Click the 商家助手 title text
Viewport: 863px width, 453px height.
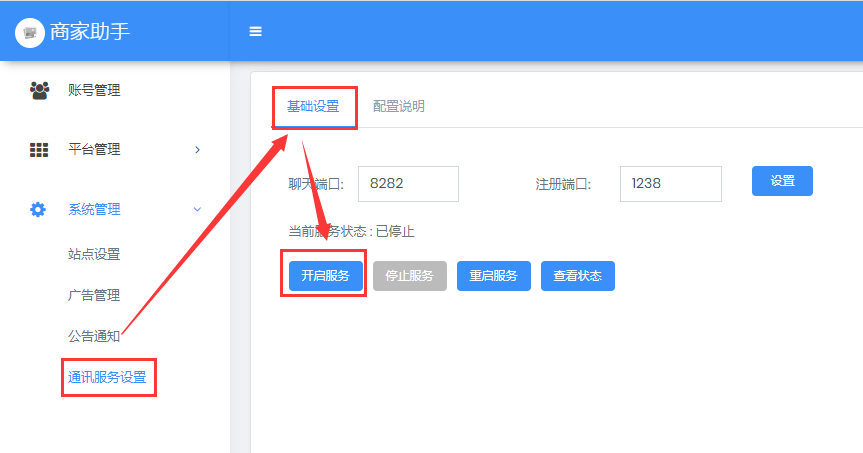coord(90,32)
